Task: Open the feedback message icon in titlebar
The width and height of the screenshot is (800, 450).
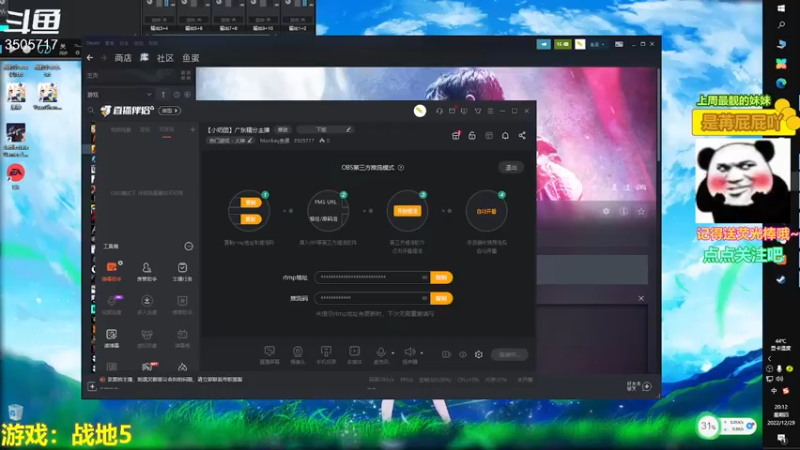Action: click(x=464, y=111)
